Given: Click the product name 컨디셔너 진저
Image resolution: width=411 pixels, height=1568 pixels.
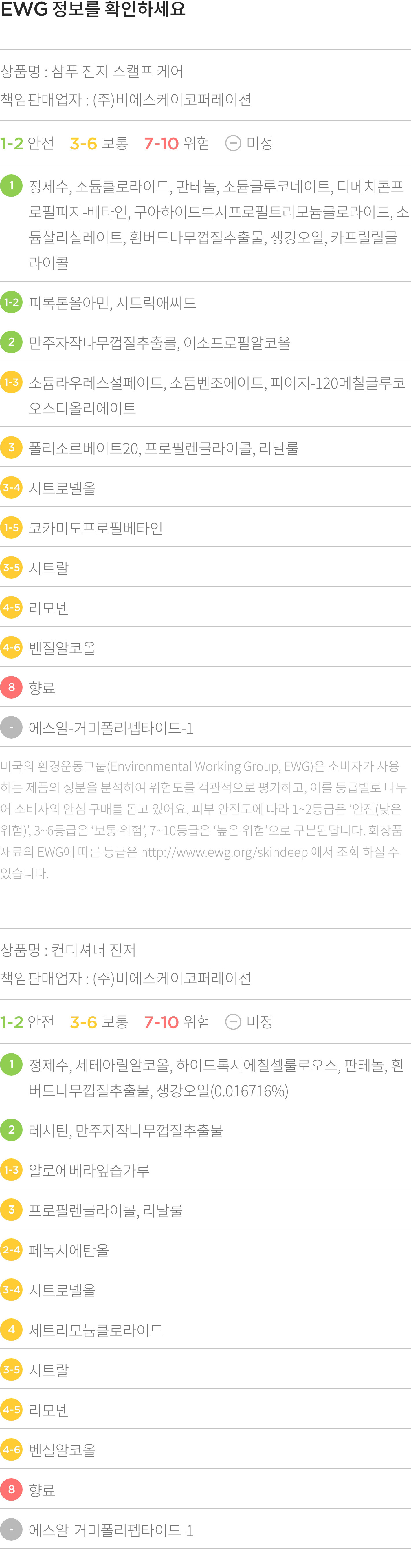Looking at the screenshot, I should click(93, 950).
